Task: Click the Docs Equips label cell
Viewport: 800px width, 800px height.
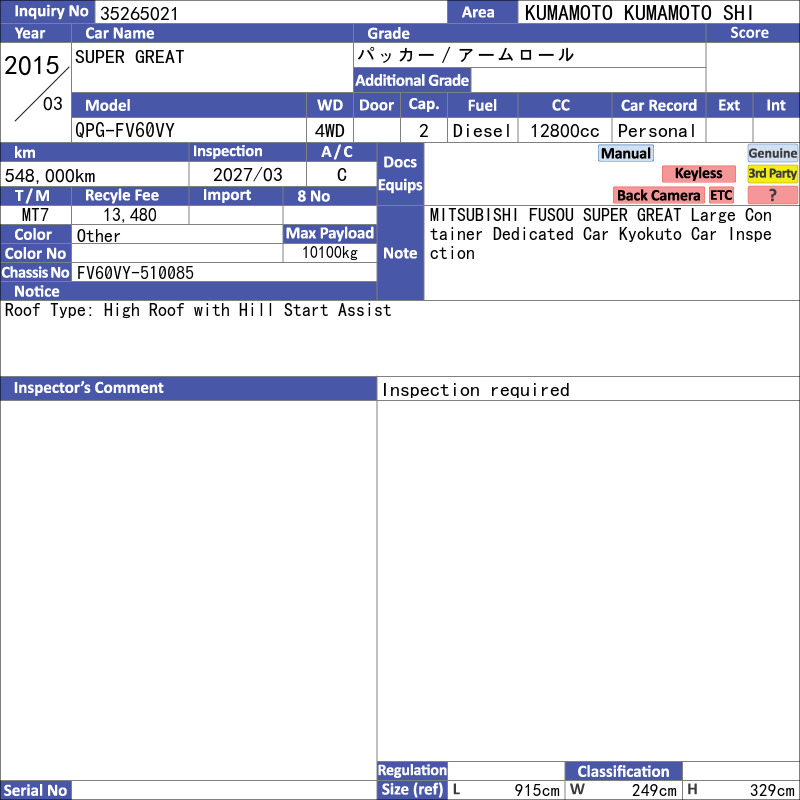Action: [400, 173]
